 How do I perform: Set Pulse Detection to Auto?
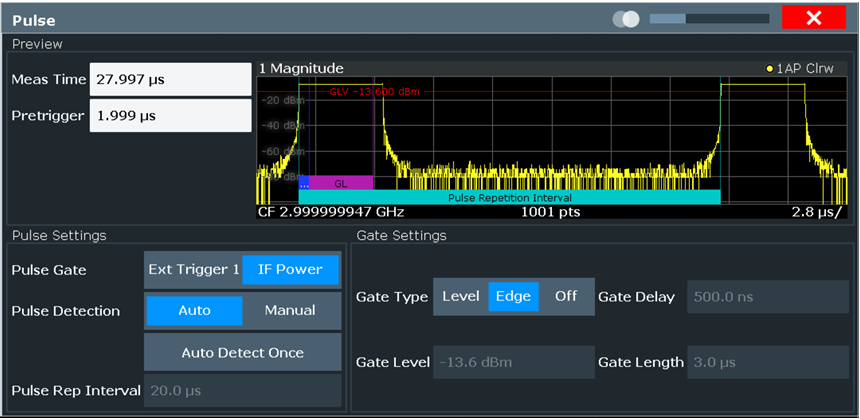click(x=194, y=311)
